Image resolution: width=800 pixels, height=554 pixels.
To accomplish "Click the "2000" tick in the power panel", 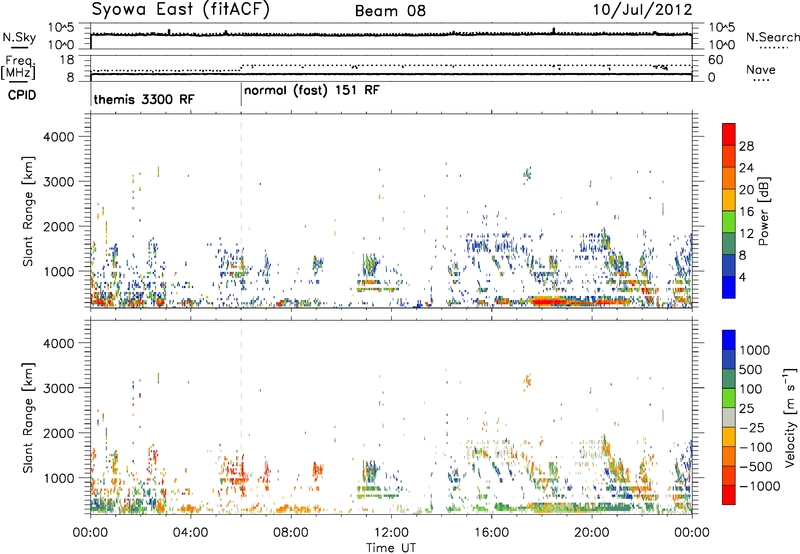I will pos(59,226).
